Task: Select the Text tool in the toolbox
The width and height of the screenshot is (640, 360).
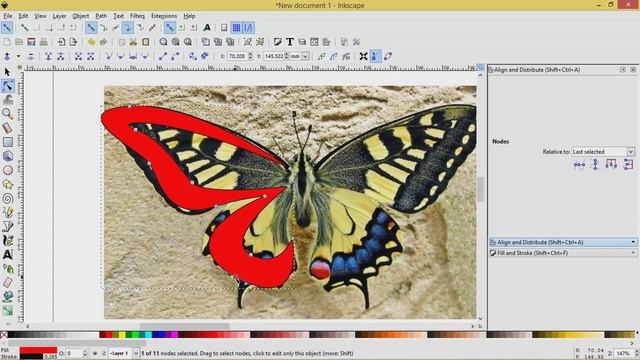Action: (x=7, y=255)
